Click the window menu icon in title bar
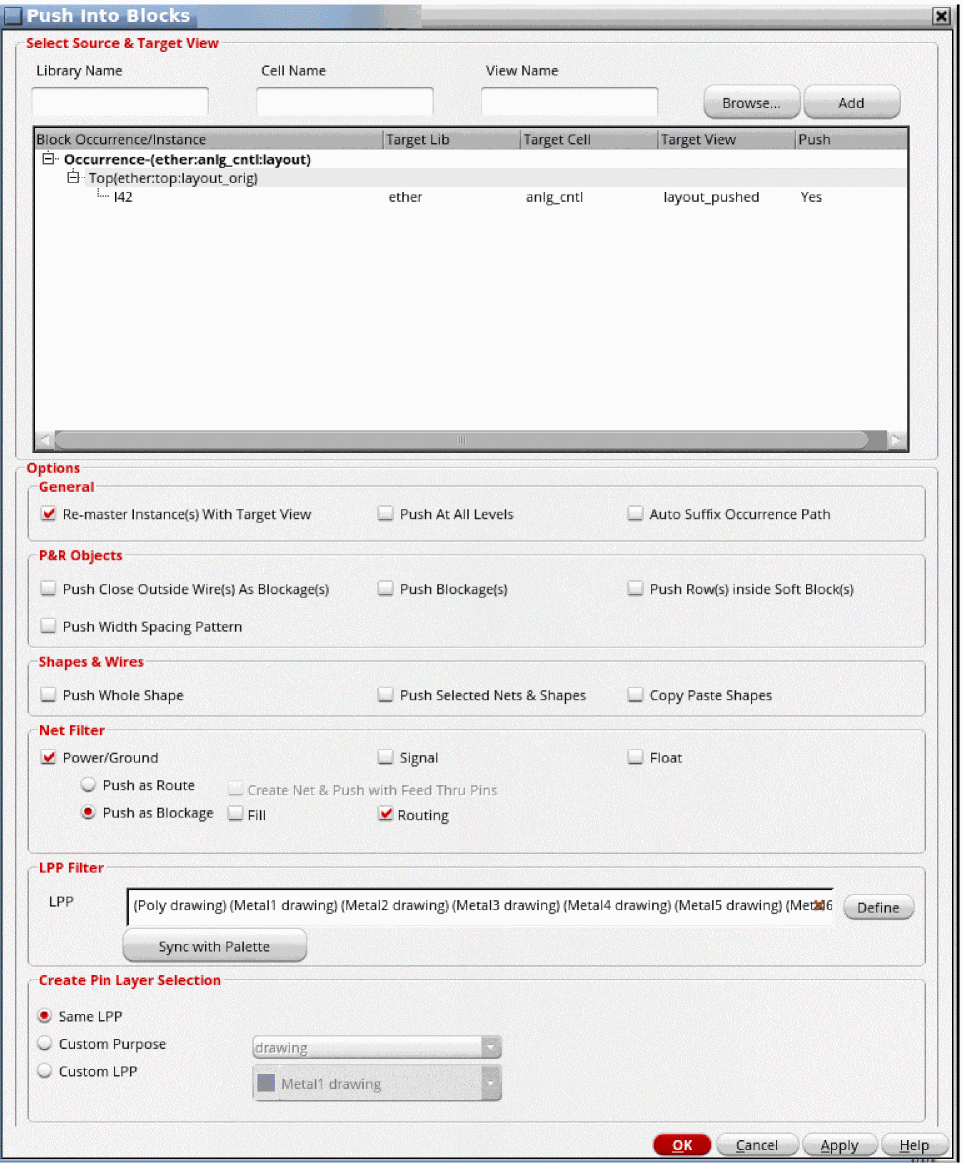Image resolution: width=963 pixels, height=1163 pixels. click(x=13, y=16)
